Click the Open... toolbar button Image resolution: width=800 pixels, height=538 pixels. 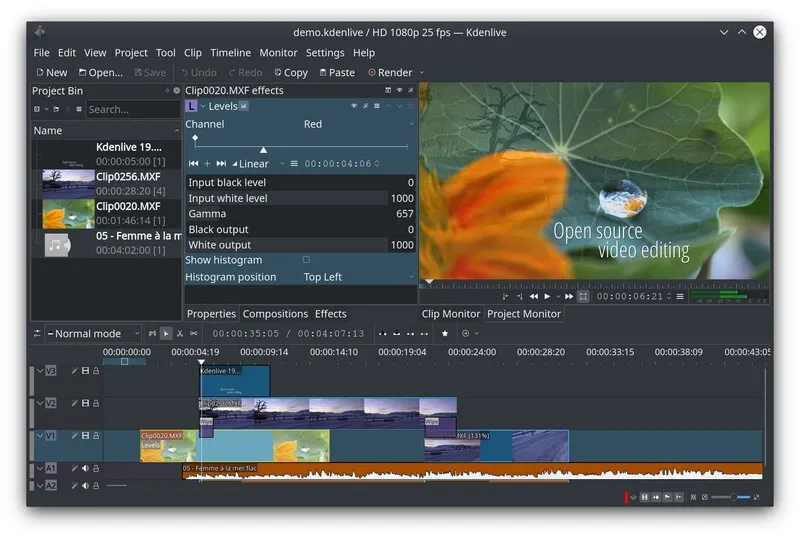101,72
